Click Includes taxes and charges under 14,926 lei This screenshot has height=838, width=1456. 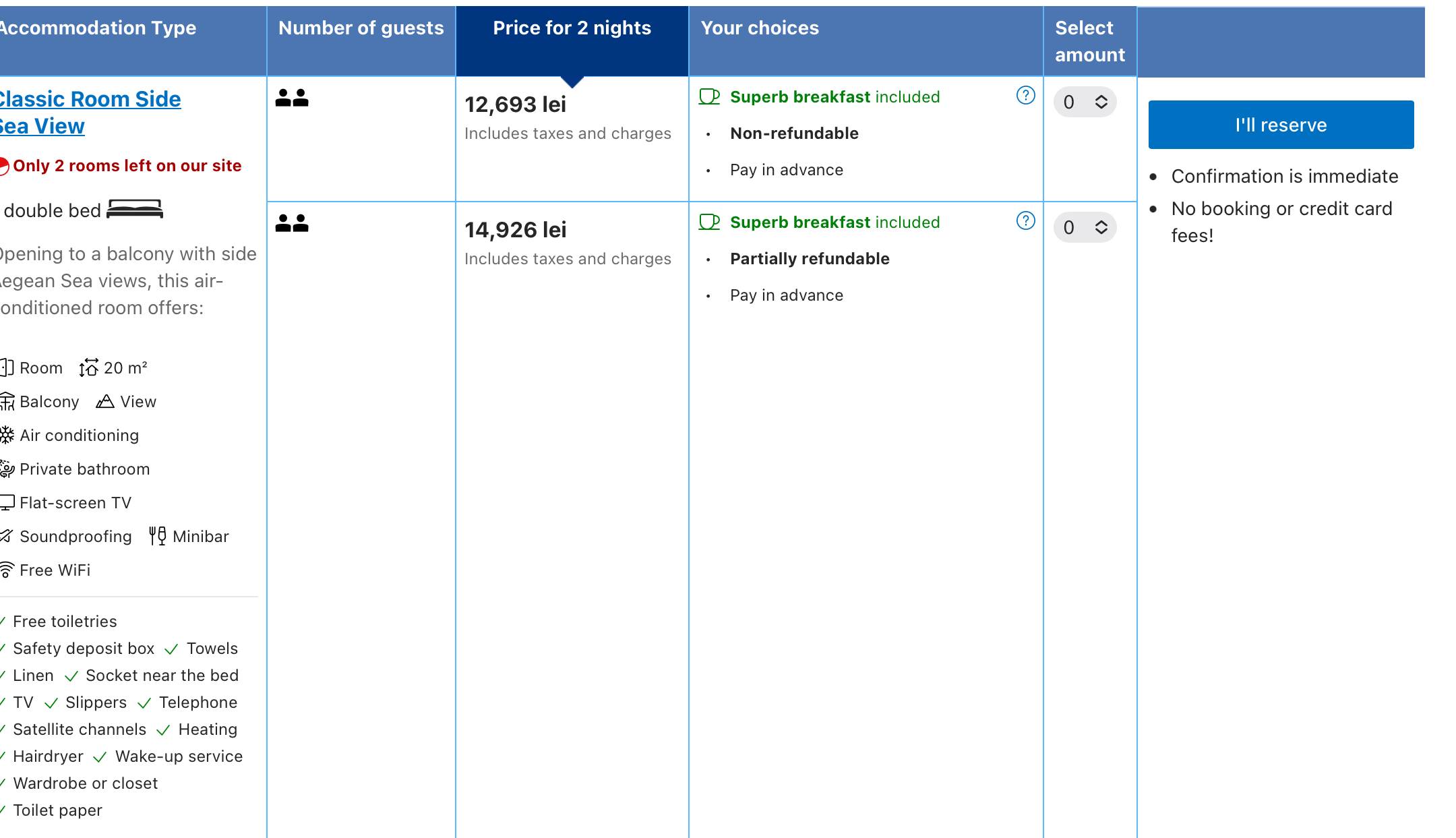coord(568,259)
